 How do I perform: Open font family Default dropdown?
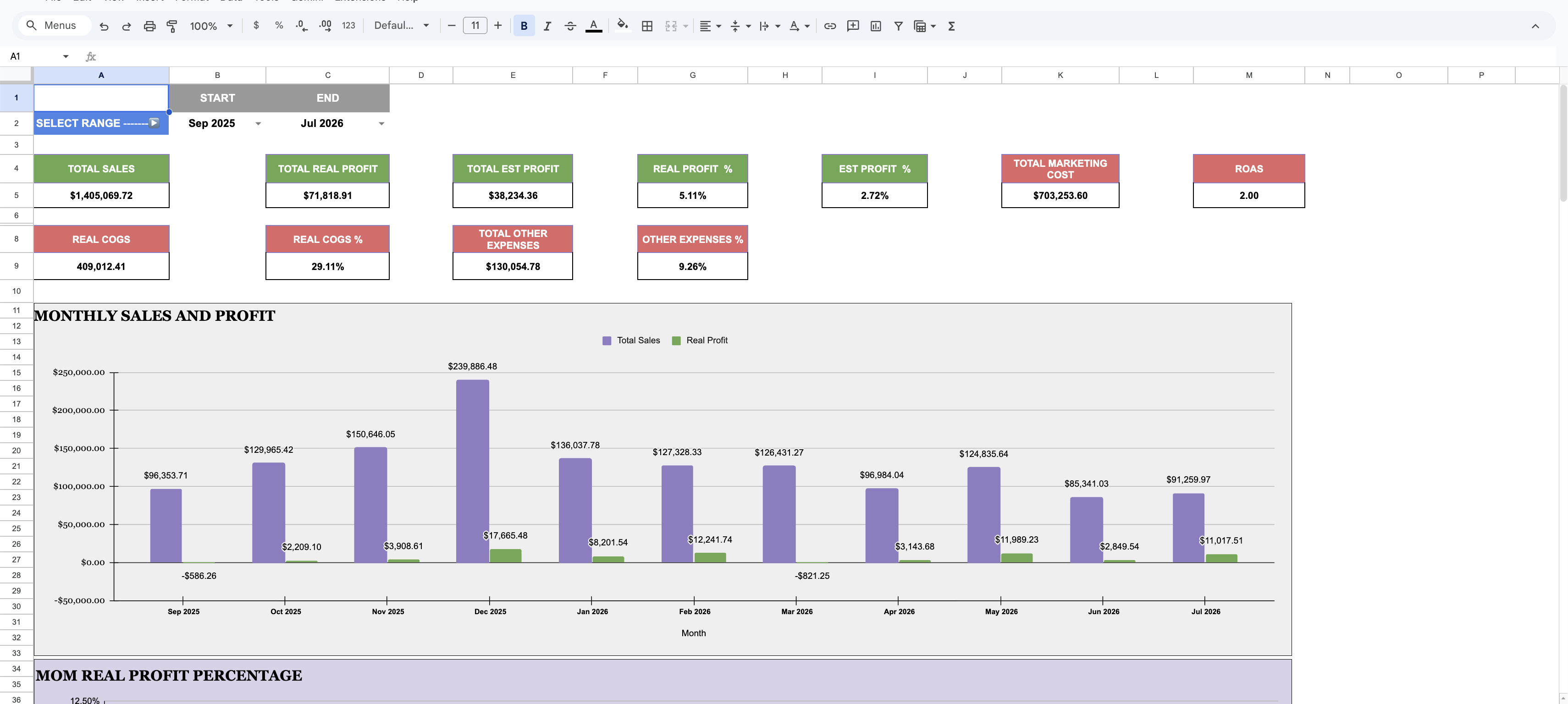[x=401, y=26]
